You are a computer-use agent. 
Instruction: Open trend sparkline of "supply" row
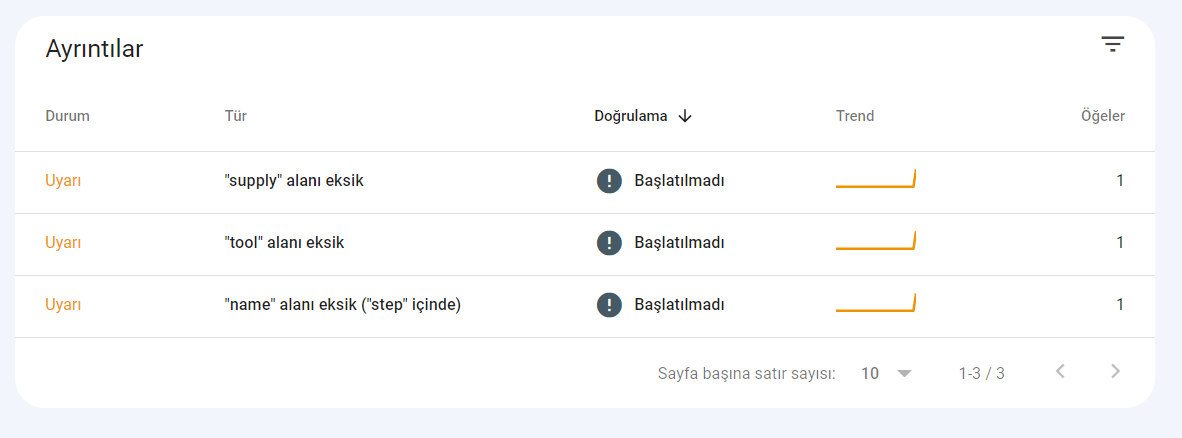click(x=875, y=179)
